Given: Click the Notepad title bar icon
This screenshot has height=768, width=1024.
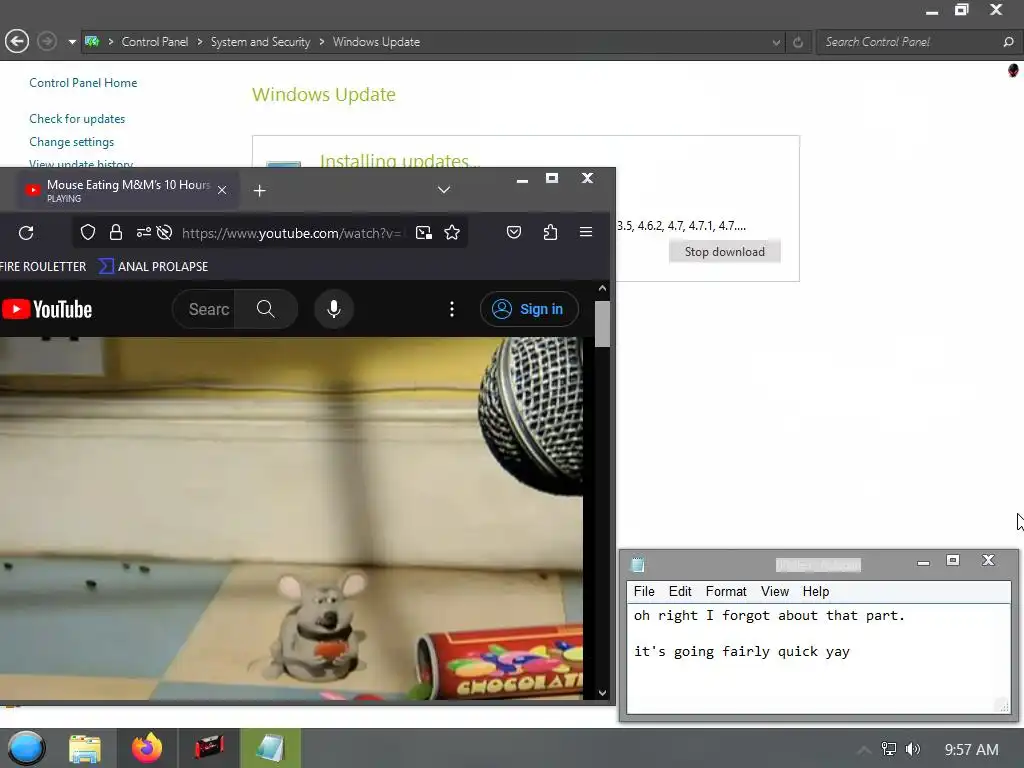Looking at the screenshot, I should [x=638, y=564].
